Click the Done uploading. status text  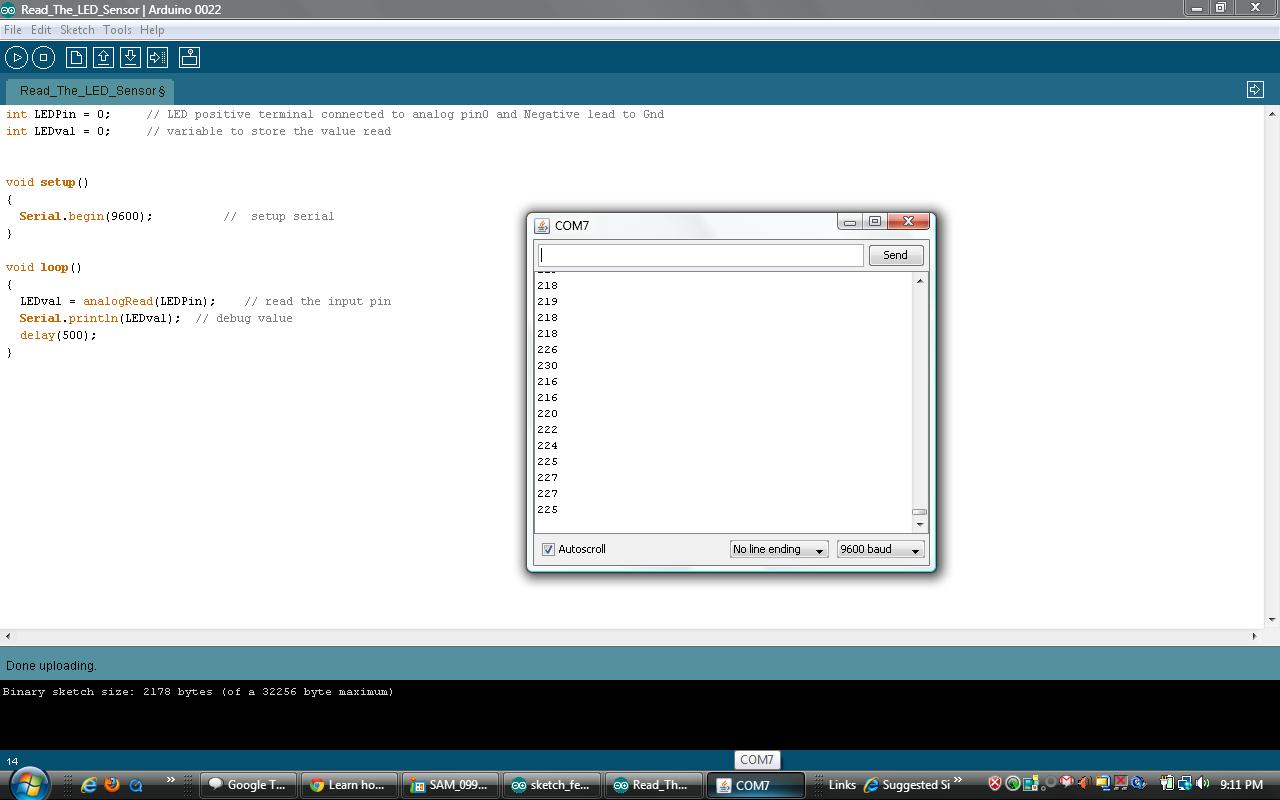tap(51, 666)
